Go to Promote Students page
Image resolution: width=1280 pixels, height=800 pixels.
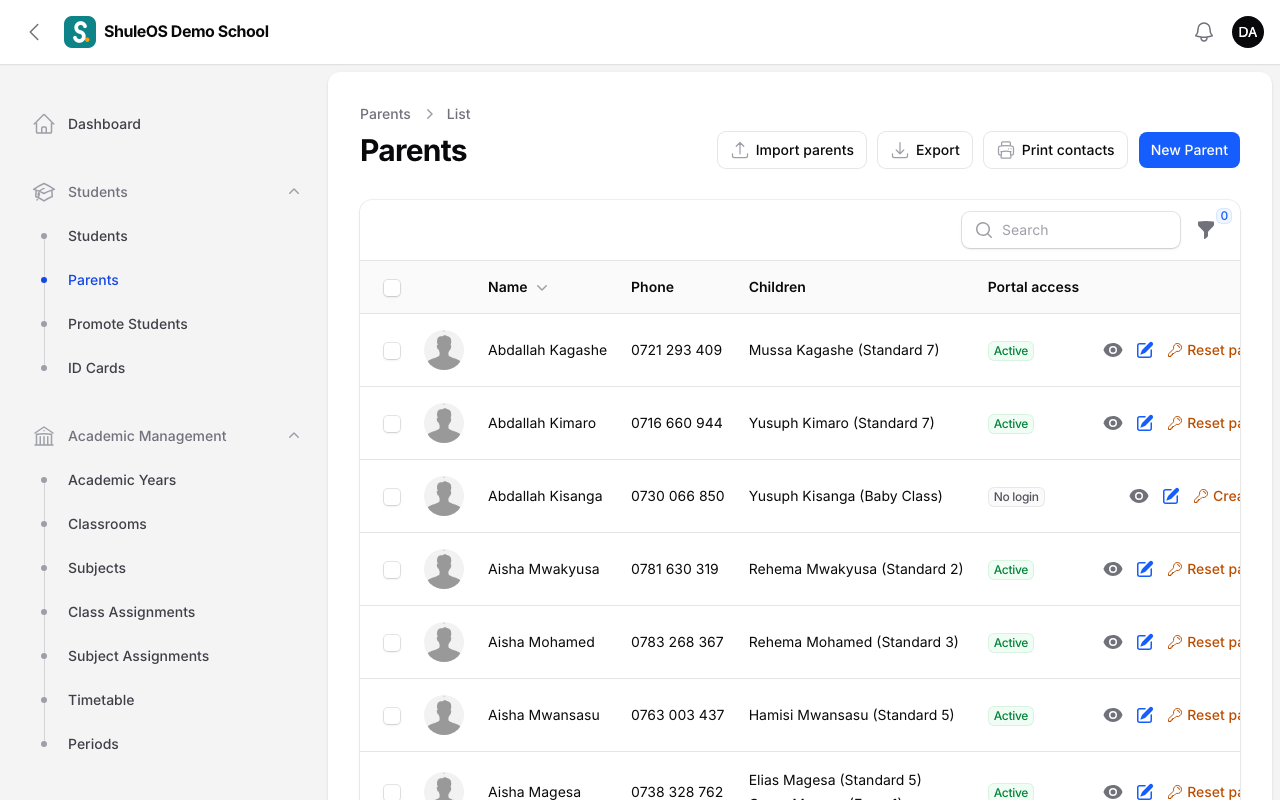(128, 324)
